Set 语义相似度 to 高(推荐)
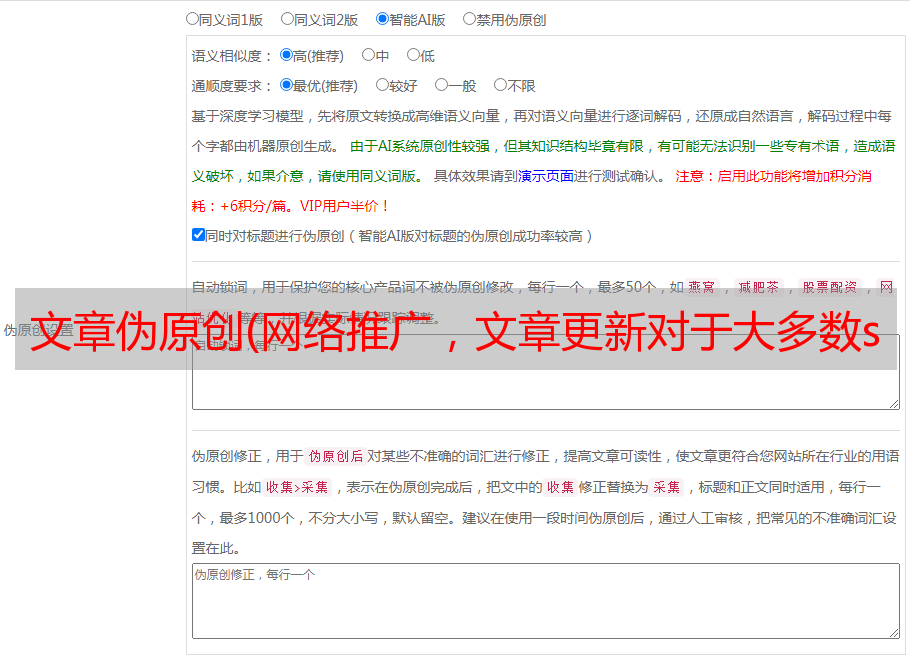Viewport: 911px width, 658px height. (x=286, y=55)
